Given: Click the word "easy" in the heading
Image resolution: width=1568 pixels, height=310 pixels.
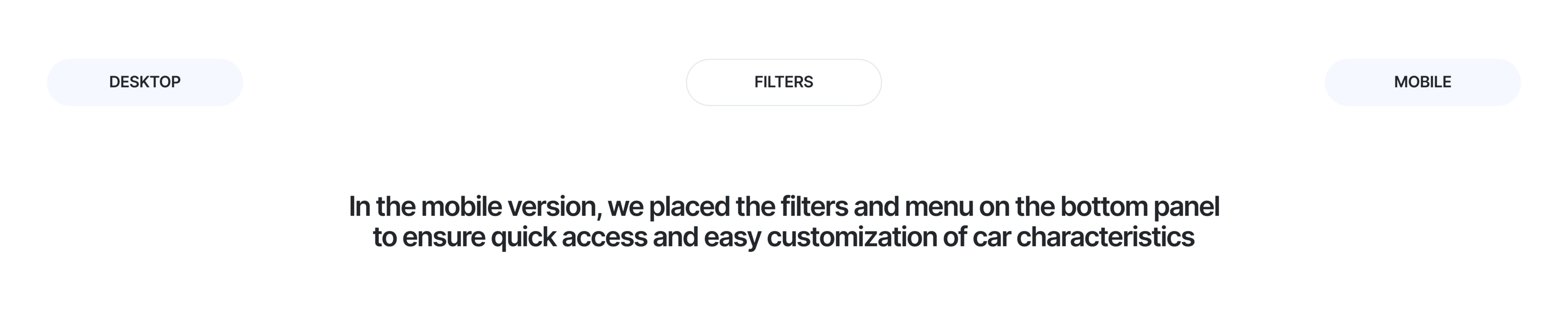Looking at the screenshot, I should coord(732,237).
